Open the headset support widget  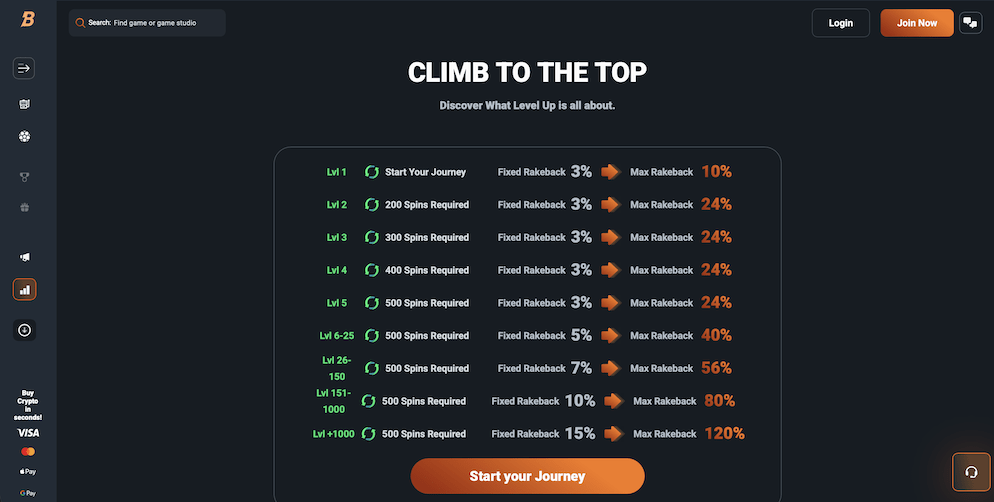coord(970,472)
